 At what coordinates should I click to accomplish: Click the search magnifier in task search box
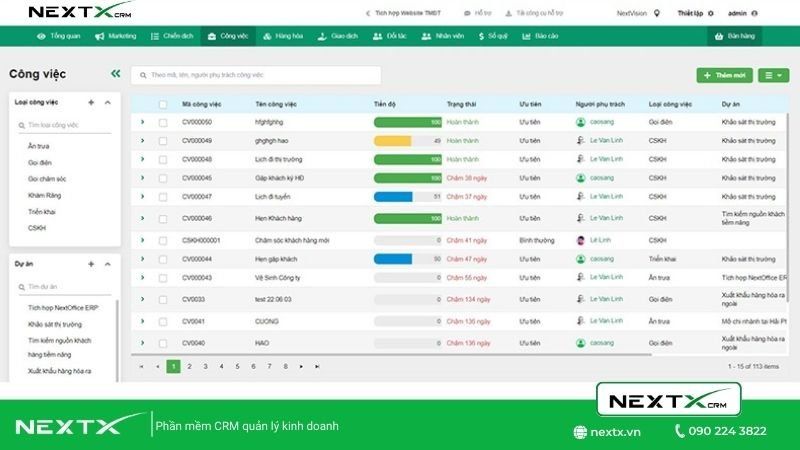[143, 75]
